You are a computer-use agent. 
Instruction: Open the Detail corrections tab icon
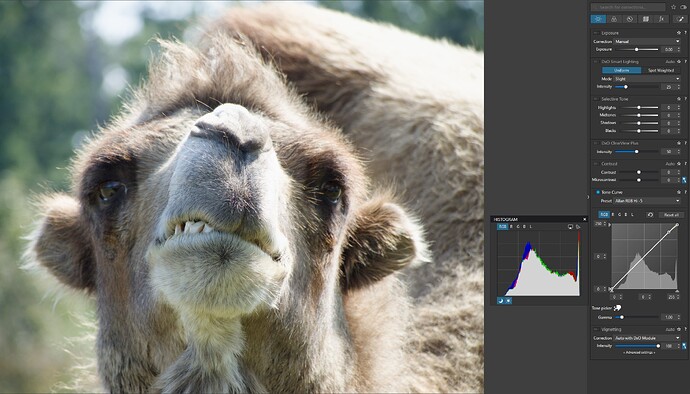tap(630, 19)
